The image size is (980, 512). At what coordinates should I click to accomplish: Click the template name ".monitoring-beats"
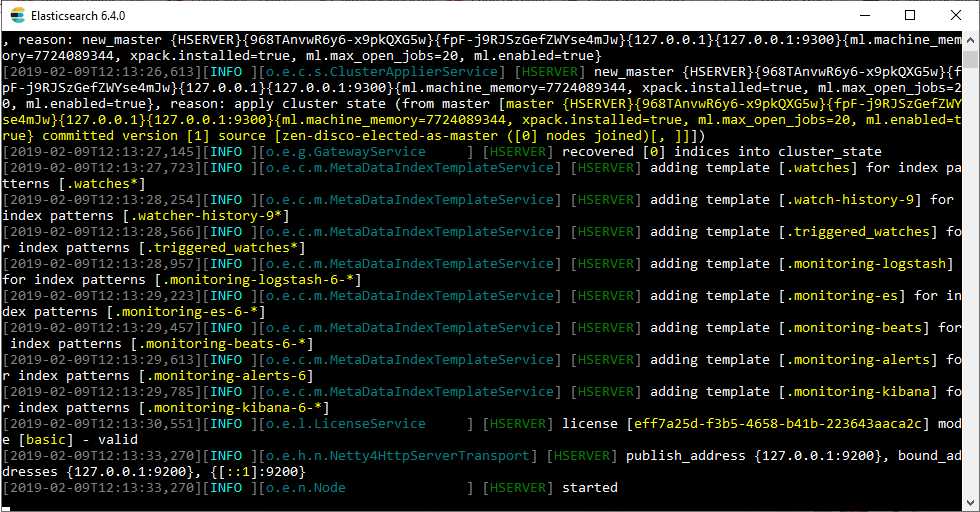[854, 328]
